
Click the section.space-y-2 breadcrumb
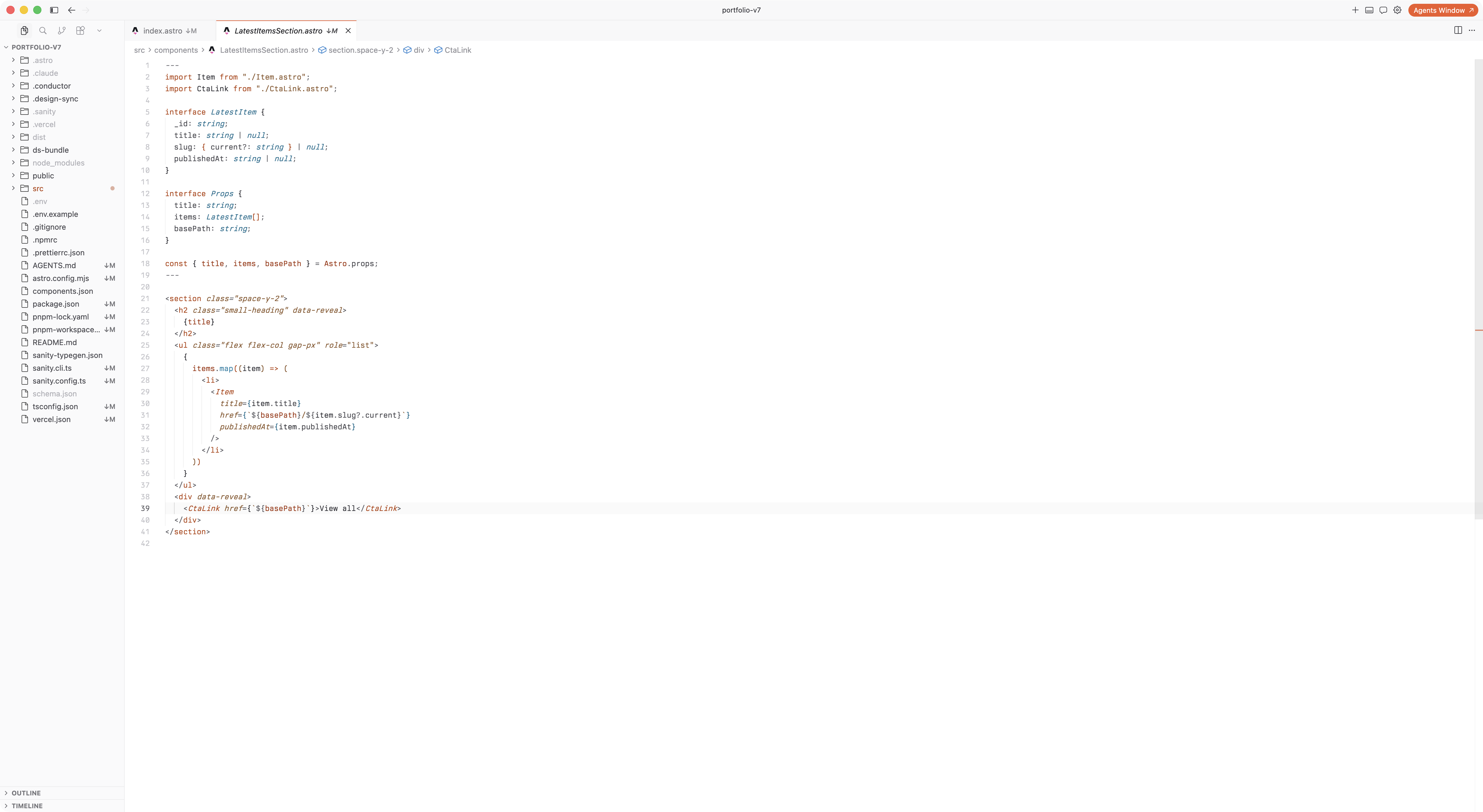point(356,50)
